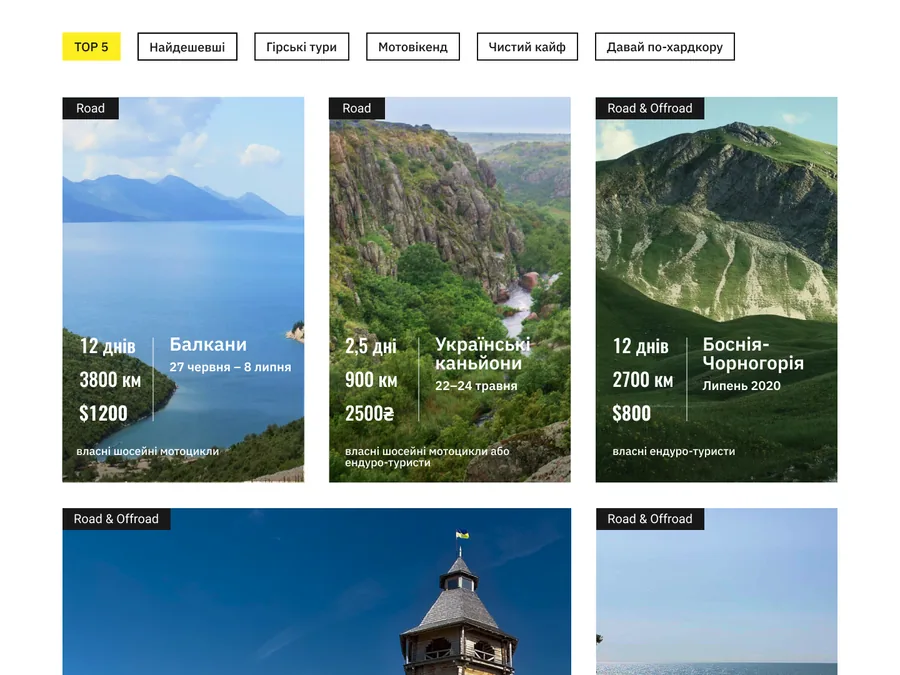Click the 2,5 дні duration text

coord(371,346)
